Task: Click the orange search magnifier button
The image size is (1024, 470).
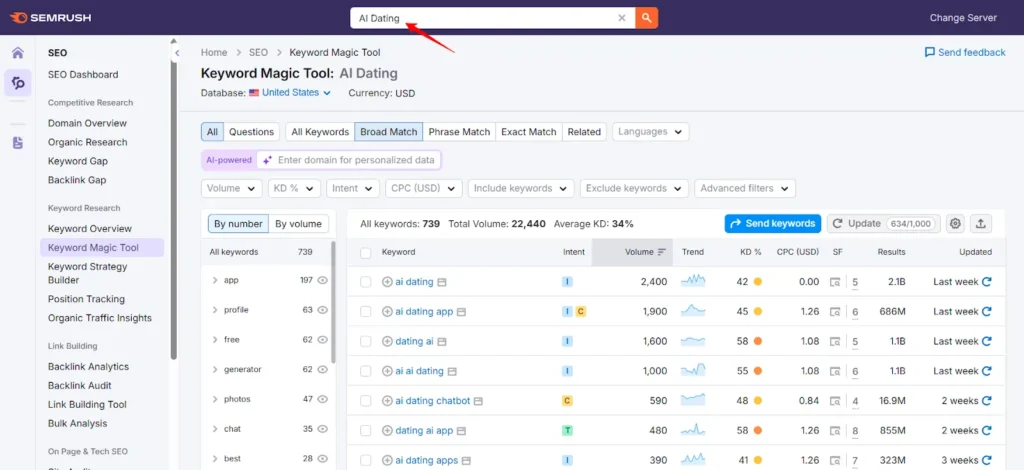Action: (x=647, y=18)
